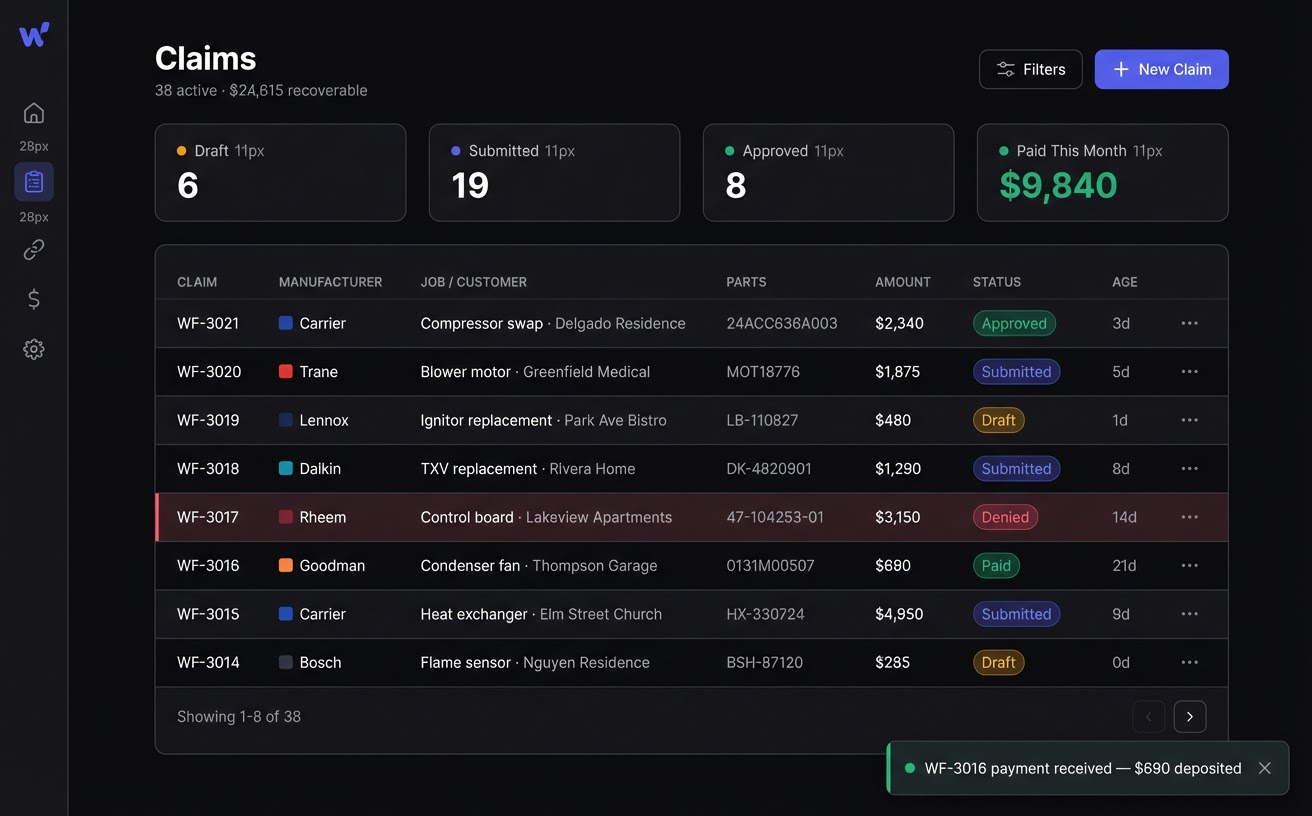Click the New Claim button
Viewport: 1312px width, 816px height.
pos(1161,69)
